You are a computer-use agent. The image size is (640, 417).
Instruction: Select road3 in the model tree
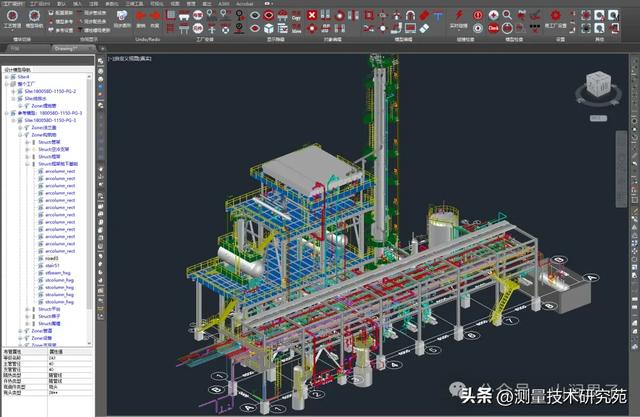tap(52, 258)
